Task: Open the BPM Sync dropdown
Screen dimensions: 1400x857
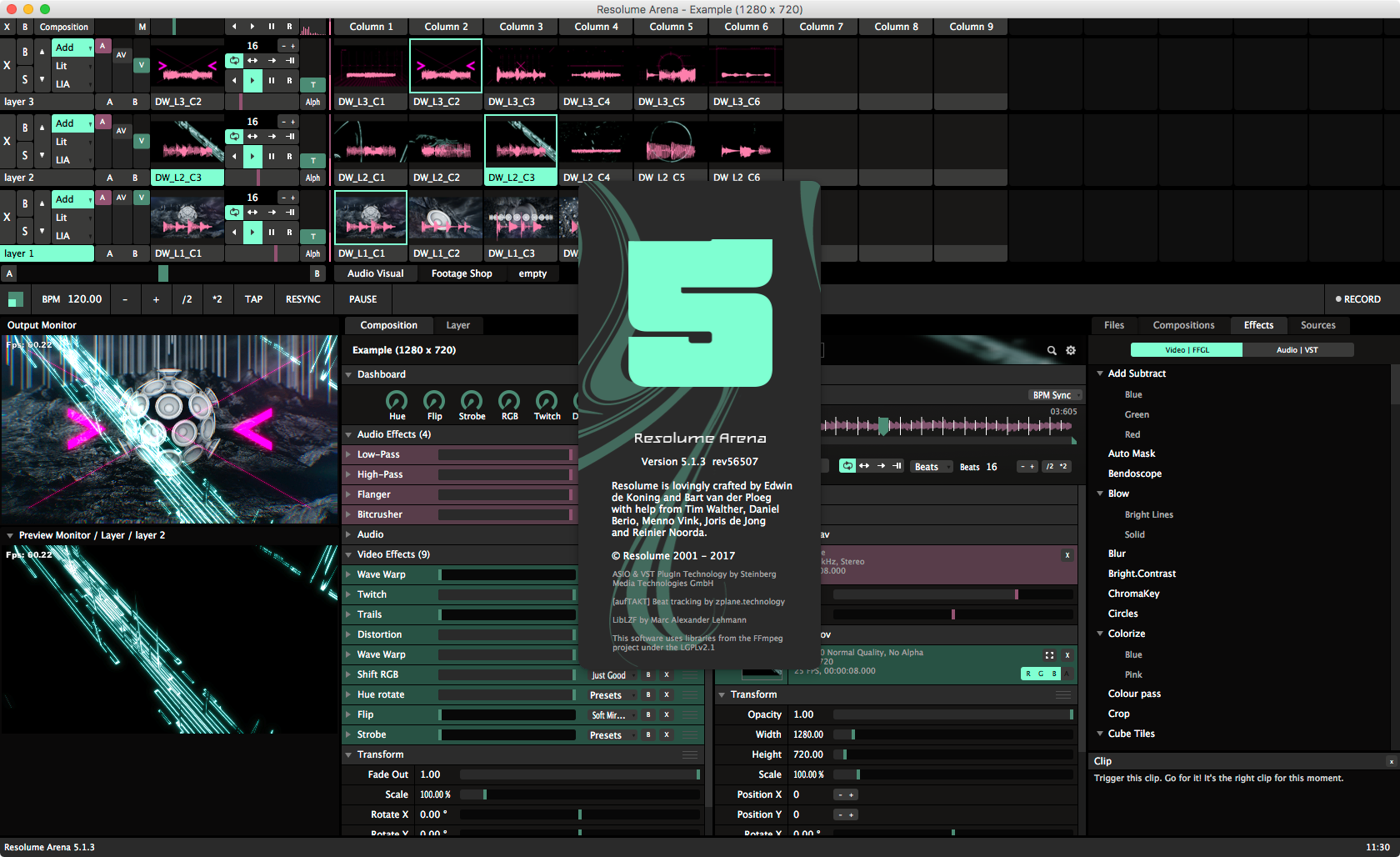Action: pyautogui.click(x=1055, y=395)
